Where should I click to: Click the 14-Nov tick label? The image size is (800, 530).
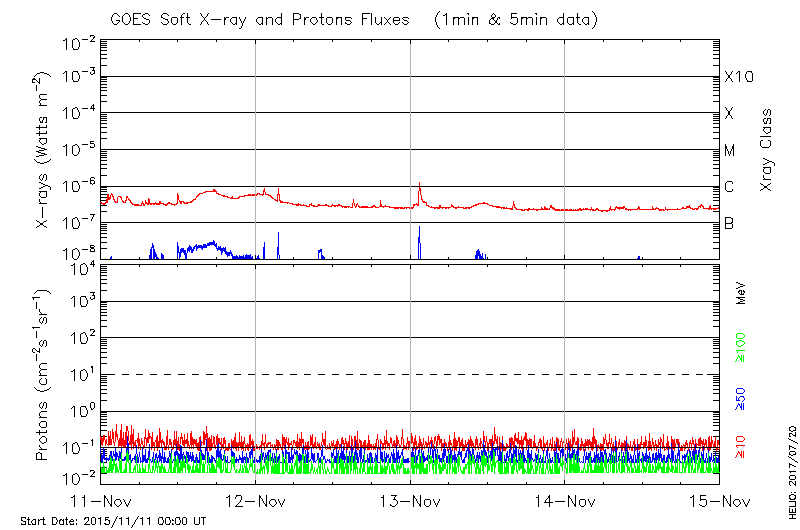coord(565,501)
